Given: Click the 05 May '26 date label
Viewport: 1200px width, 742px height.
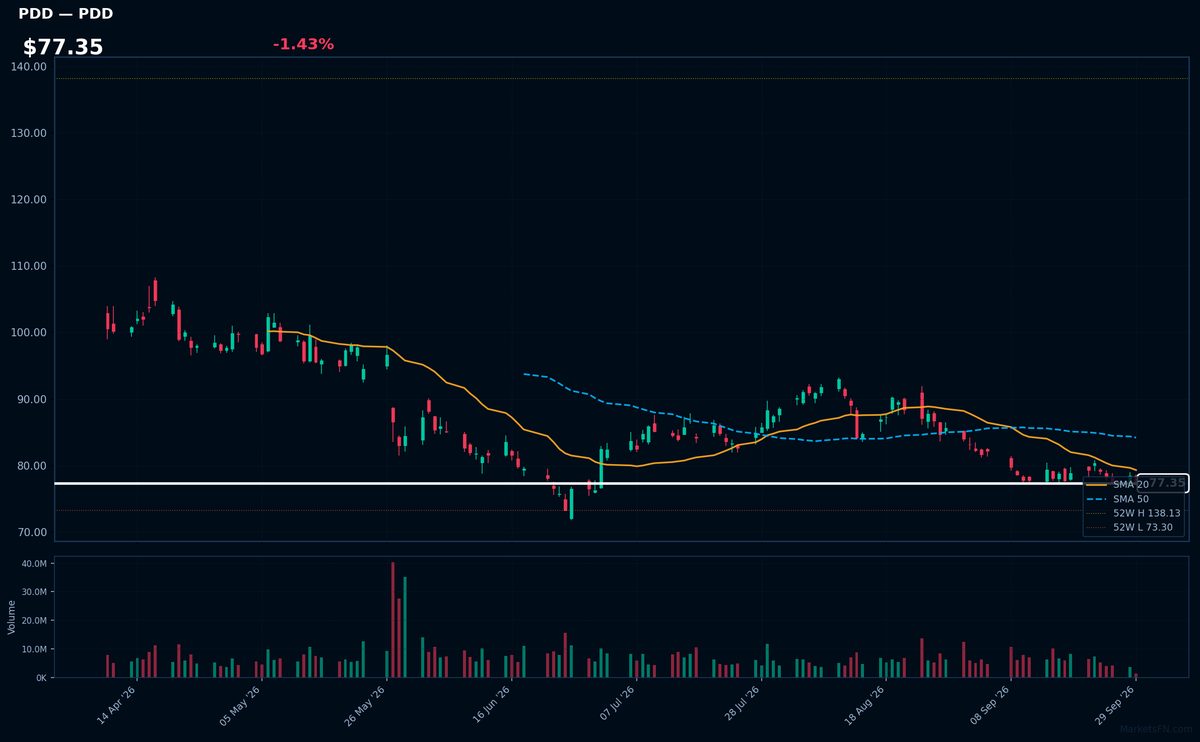Looking at the screenshot, I should click(241, 706).
